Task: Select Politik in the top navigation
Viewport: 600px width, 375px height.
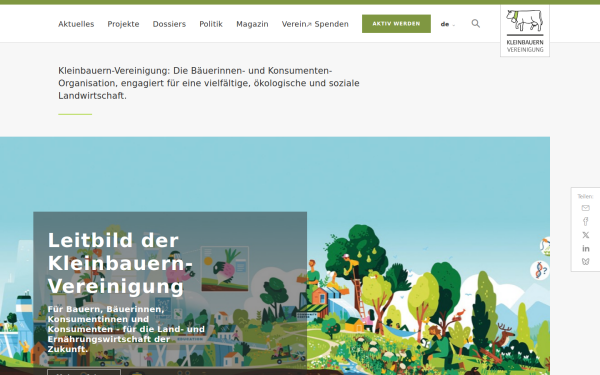Action: tap(211, 24)
